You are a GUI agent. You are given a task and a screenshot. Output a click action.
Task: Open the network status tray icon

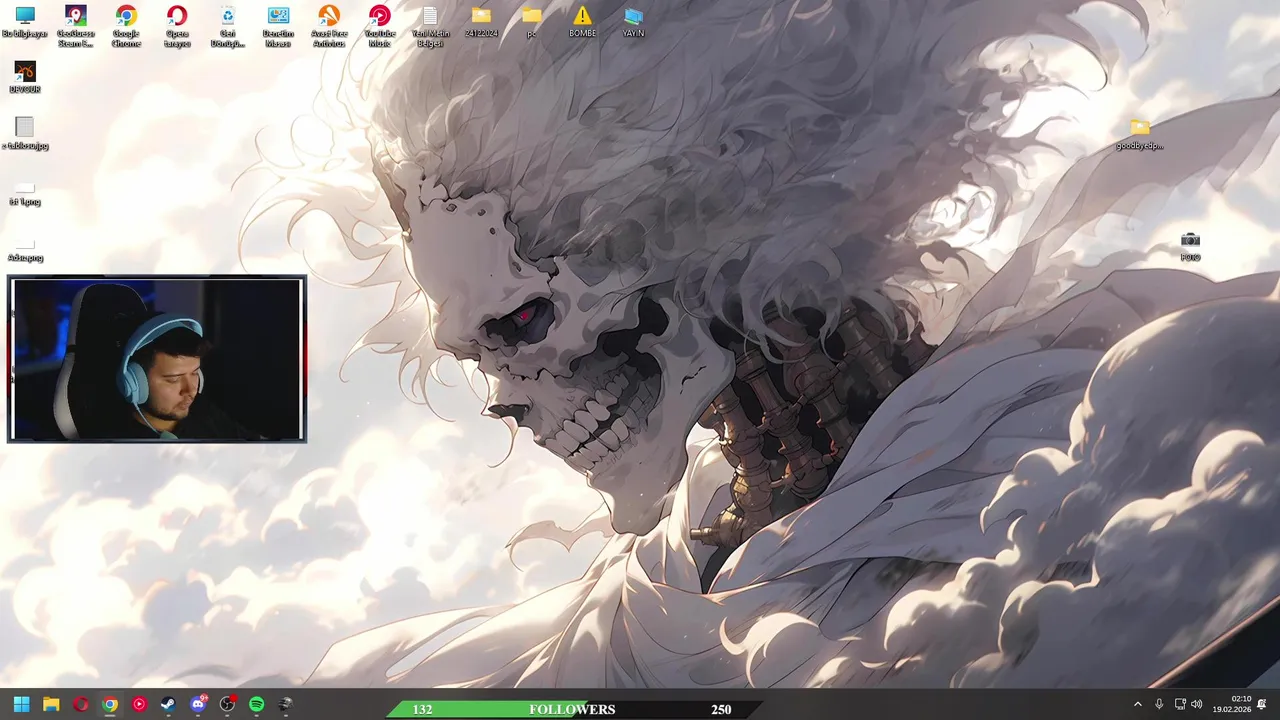click(x=1180, y=704)
